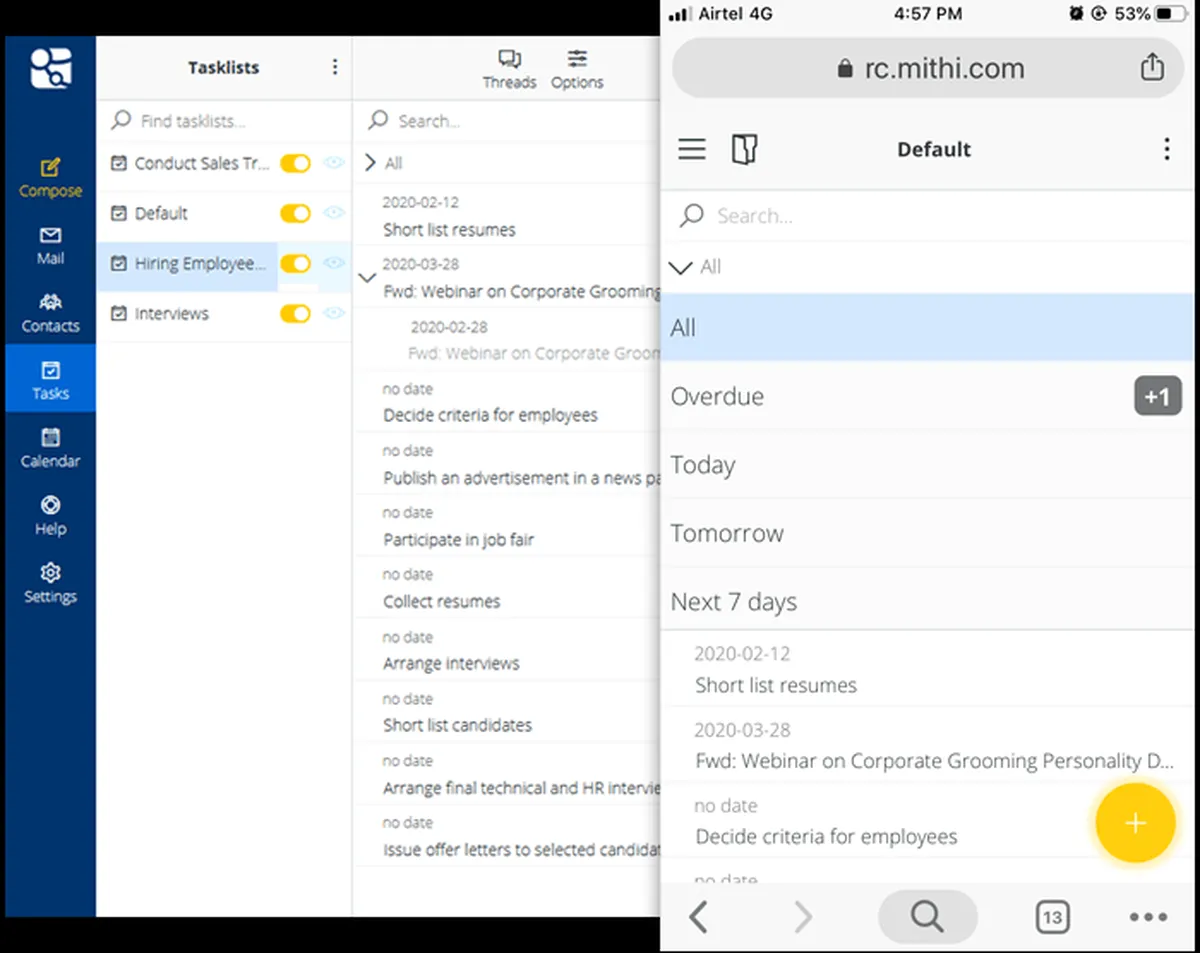This screenshot has height=953, width=1200.
Task: Tap the lock icon in address bar
Action: 845,69
